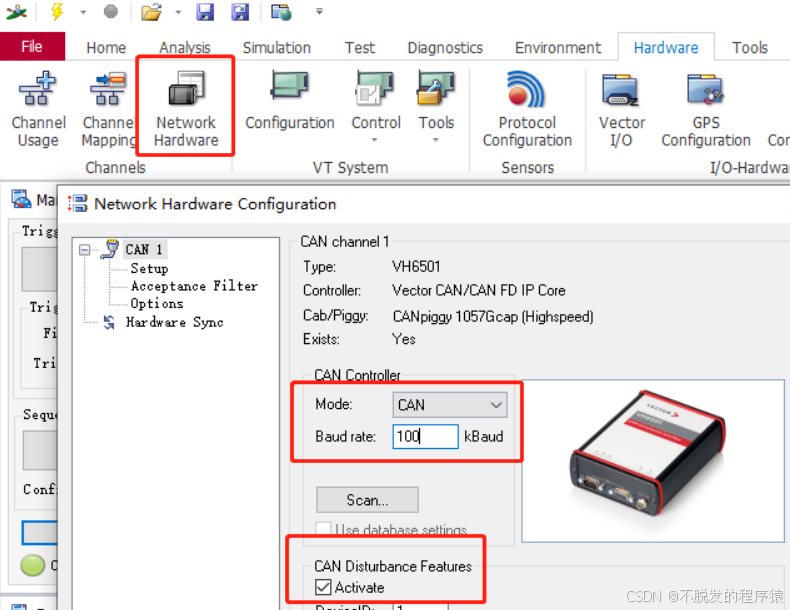The height and width of the screenshot is (610, 790).
Task: Open the CAN Controller Mode dropdown
Action: [x=449, y=405]
